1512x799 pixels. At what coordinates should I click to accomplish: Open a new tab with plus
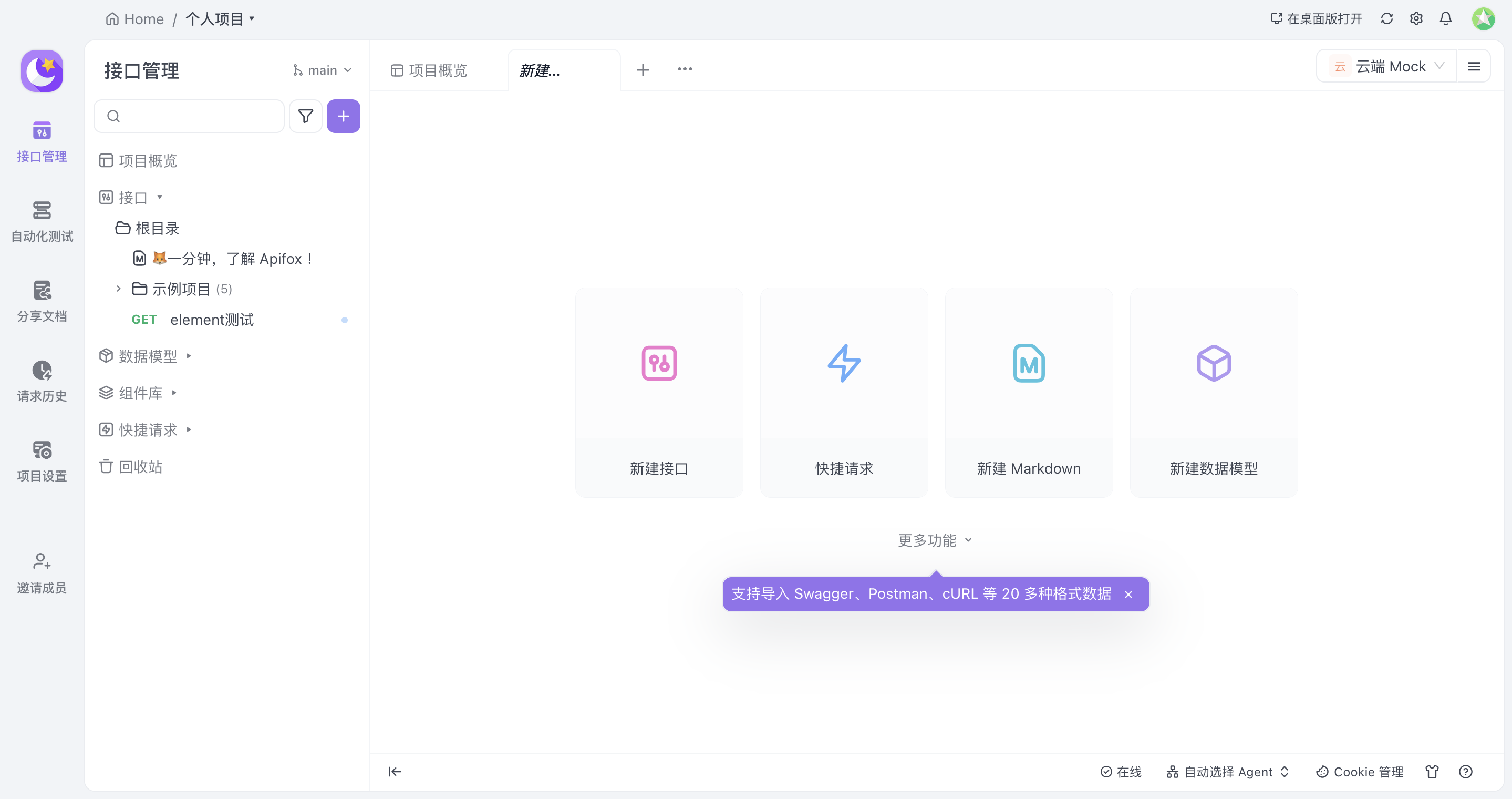pos(643,70)
